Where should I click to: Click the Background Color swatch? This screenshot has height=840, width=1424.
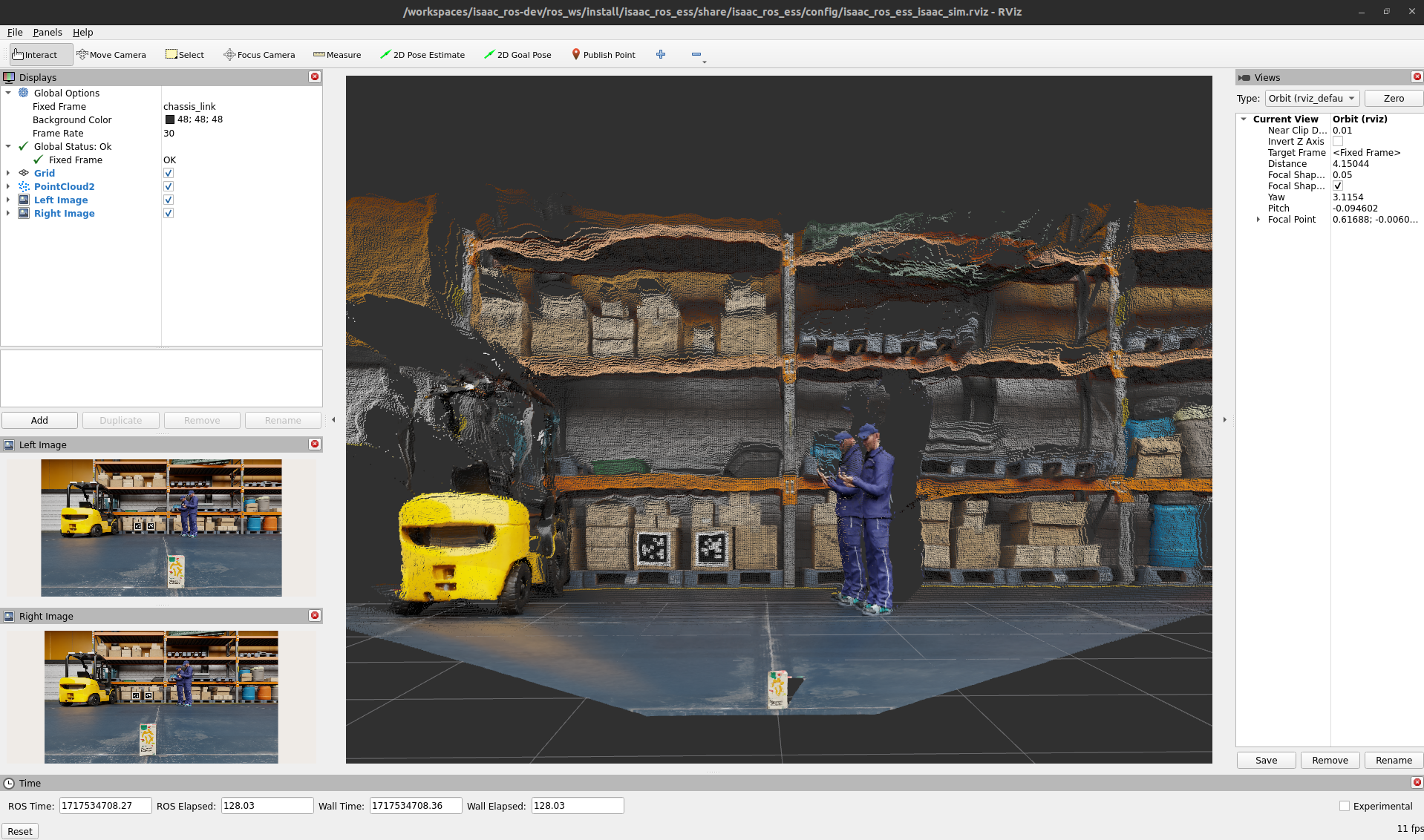tap(170, 120)
